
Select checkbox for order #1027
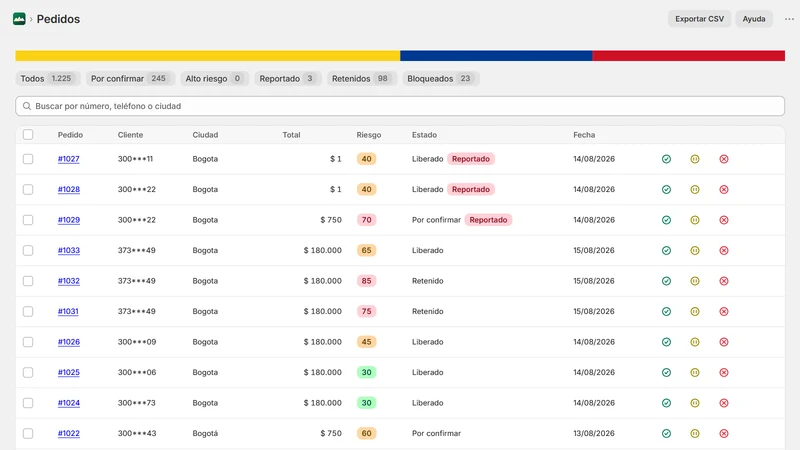28,159
